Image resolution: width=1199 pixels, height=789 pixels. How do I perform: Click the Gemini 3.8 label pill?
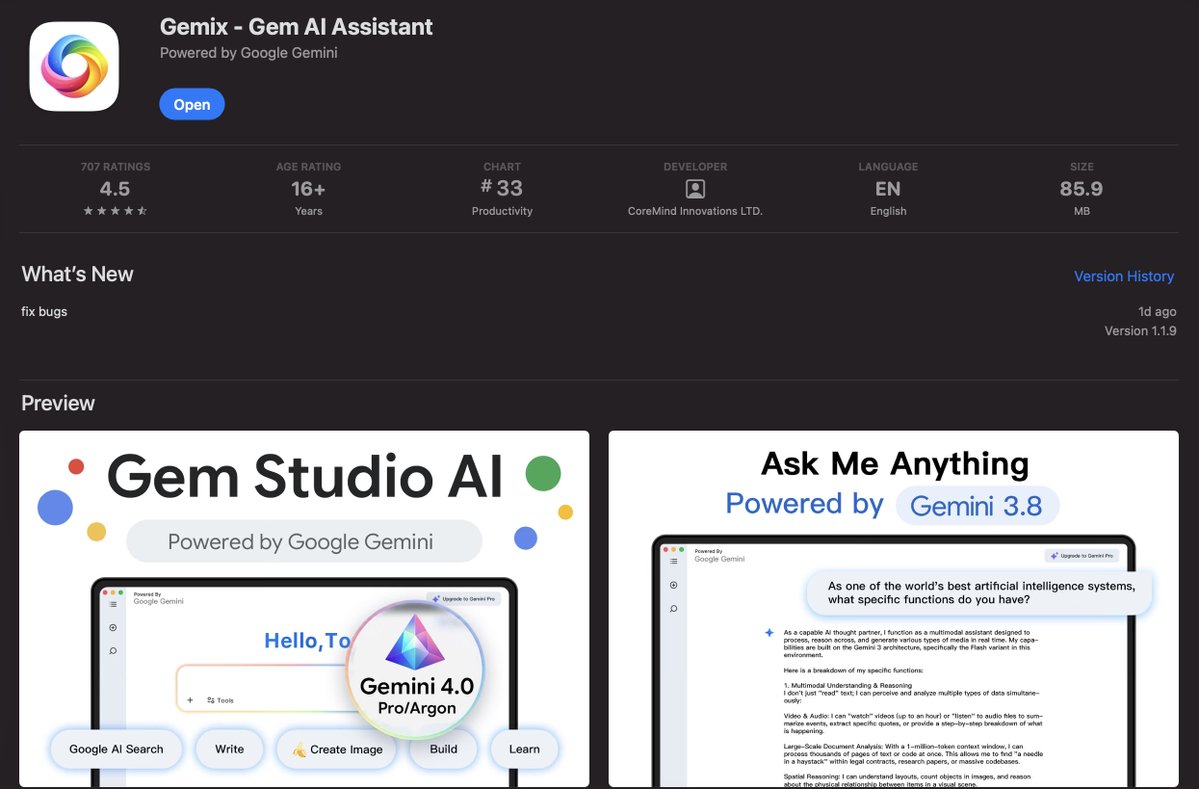tap(976, 505)
